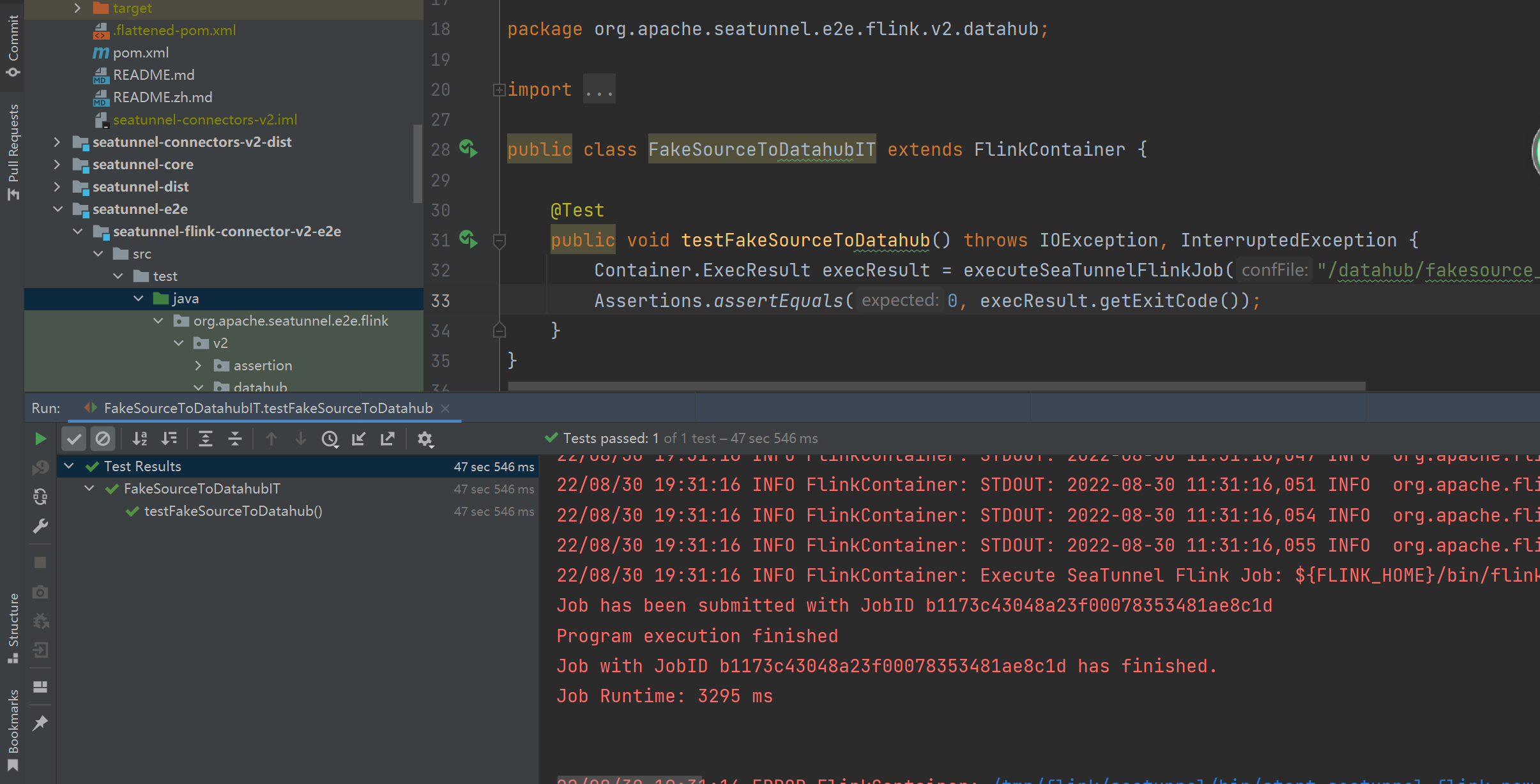Screen dimensions: 1540x784
Task: Select testFakeSourceToDatahub() in test results
Action: click(233, 511)
